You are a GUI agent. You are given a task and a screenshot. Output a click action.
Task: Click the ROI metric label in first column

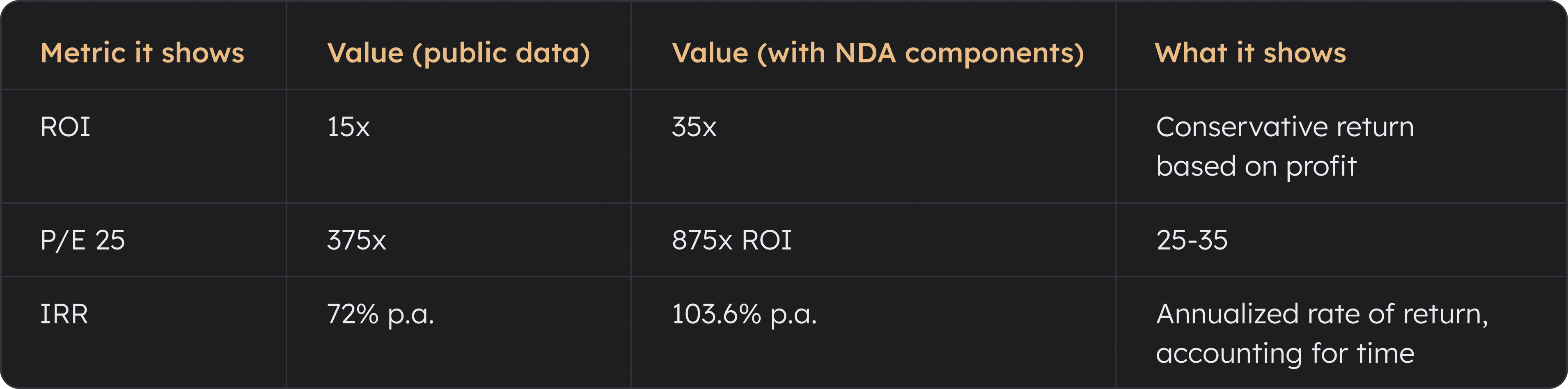click(65, 127)
